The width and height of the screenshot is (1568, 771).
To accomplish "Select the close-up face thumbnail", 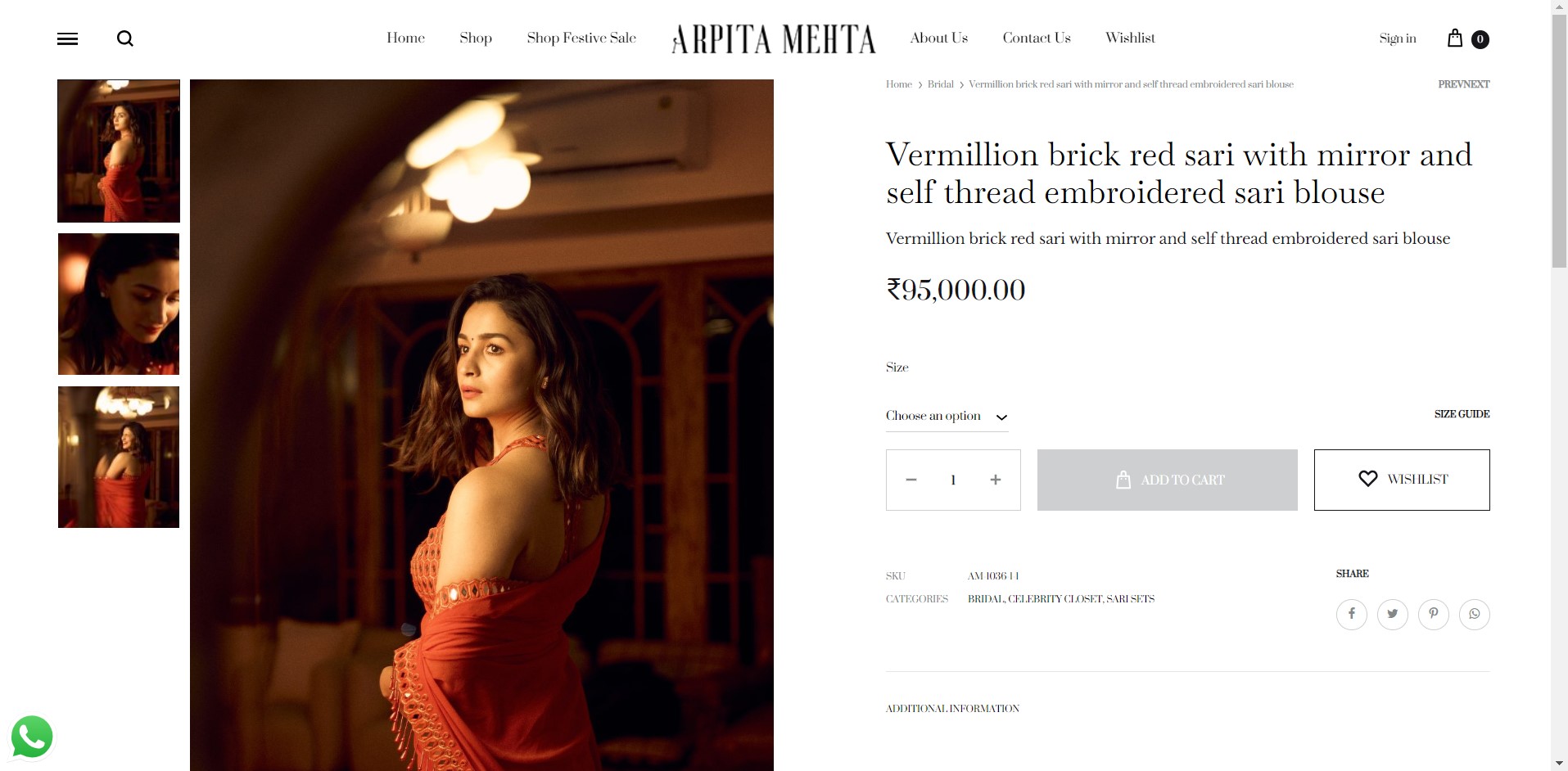I will pos(119,304).
